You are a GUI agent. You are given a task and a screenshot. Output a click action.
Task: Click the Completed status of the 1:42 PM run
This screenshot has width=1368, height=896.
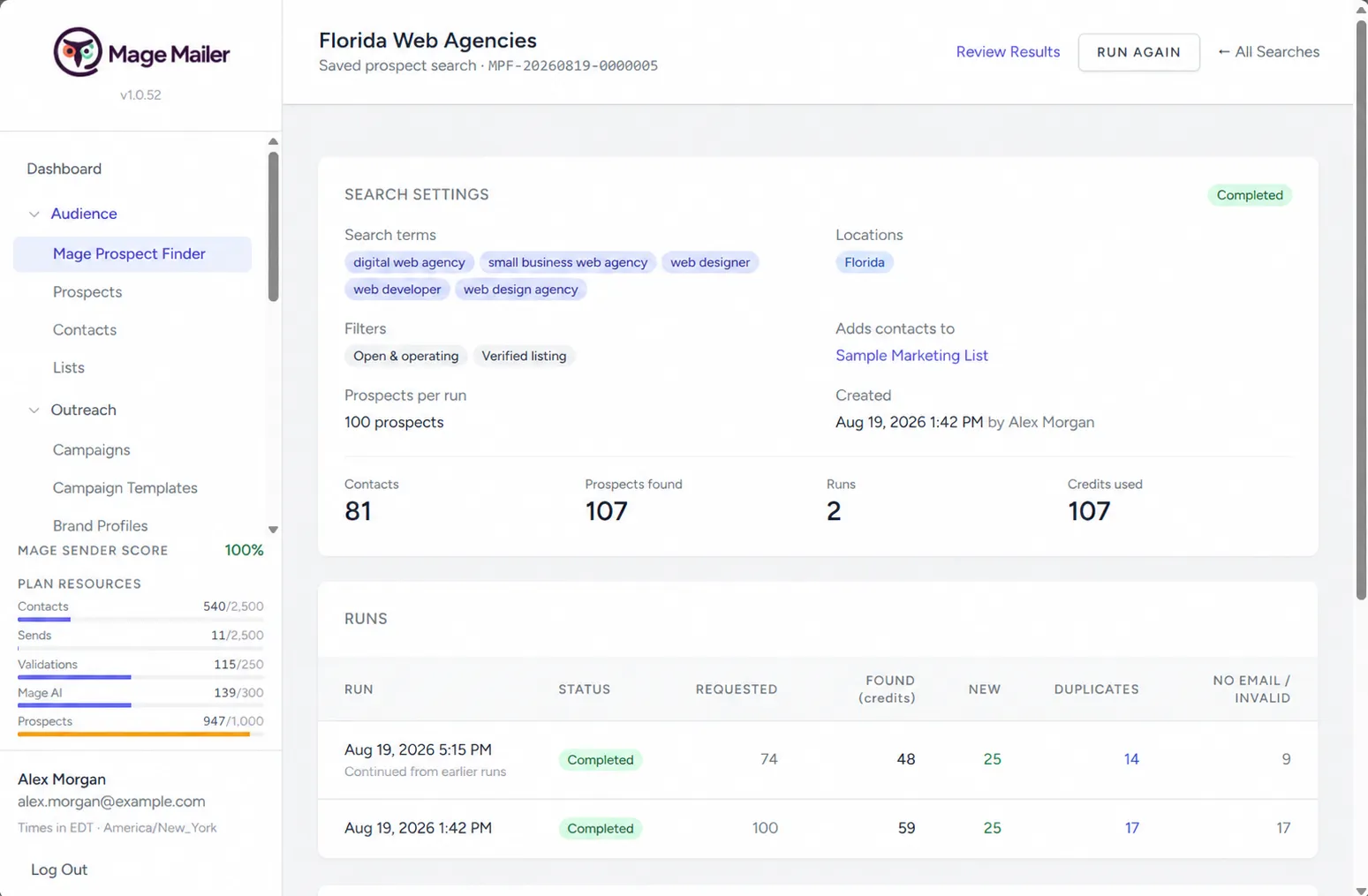point(601,829)
